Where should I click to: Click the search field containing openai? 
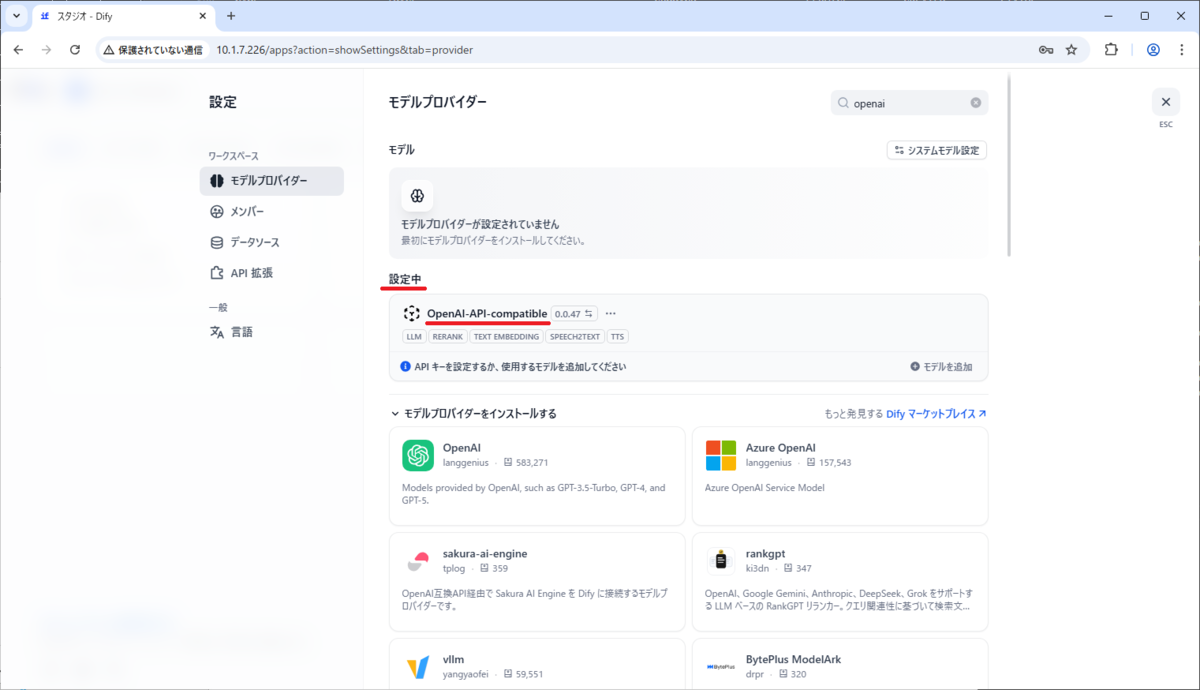908,103
